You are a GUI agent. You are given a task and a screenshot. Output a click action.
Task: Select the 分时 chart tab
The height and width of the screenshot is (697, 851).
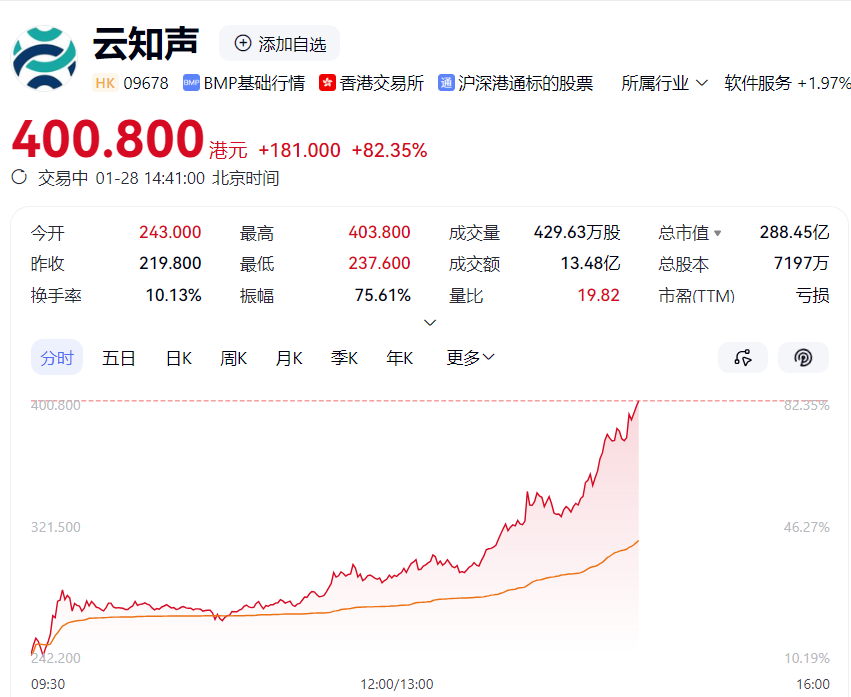(57, 358)
